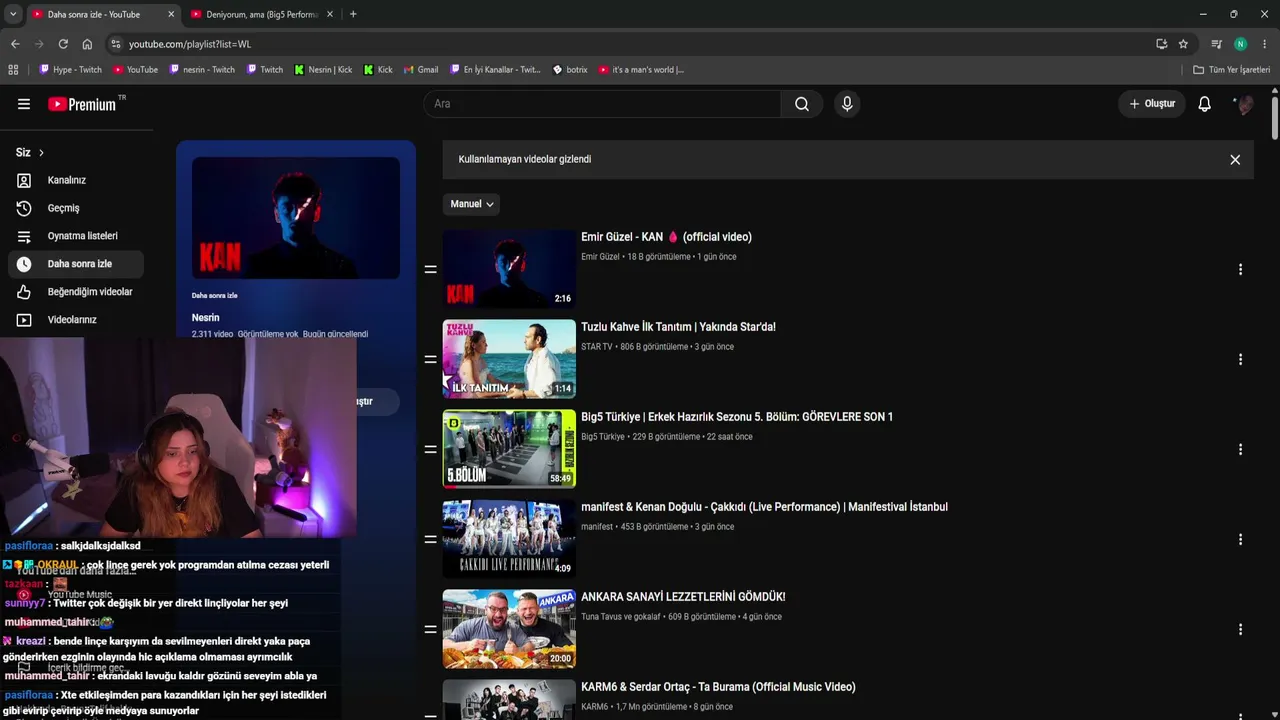Click the Oluştur create button
1280x720 pixels.
(x=1152, y=104)
